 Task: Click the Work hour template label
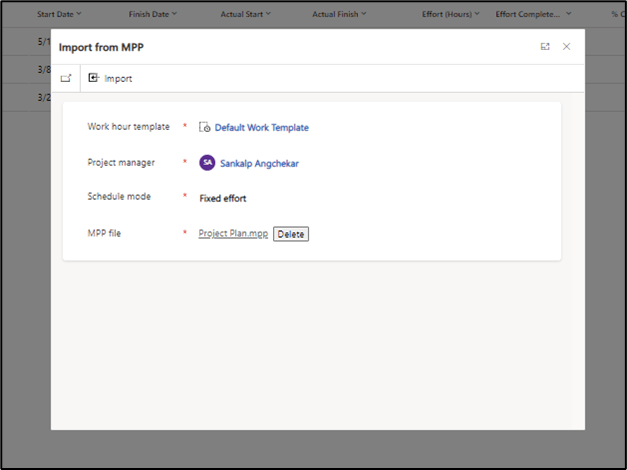click(x=128, y=127)
